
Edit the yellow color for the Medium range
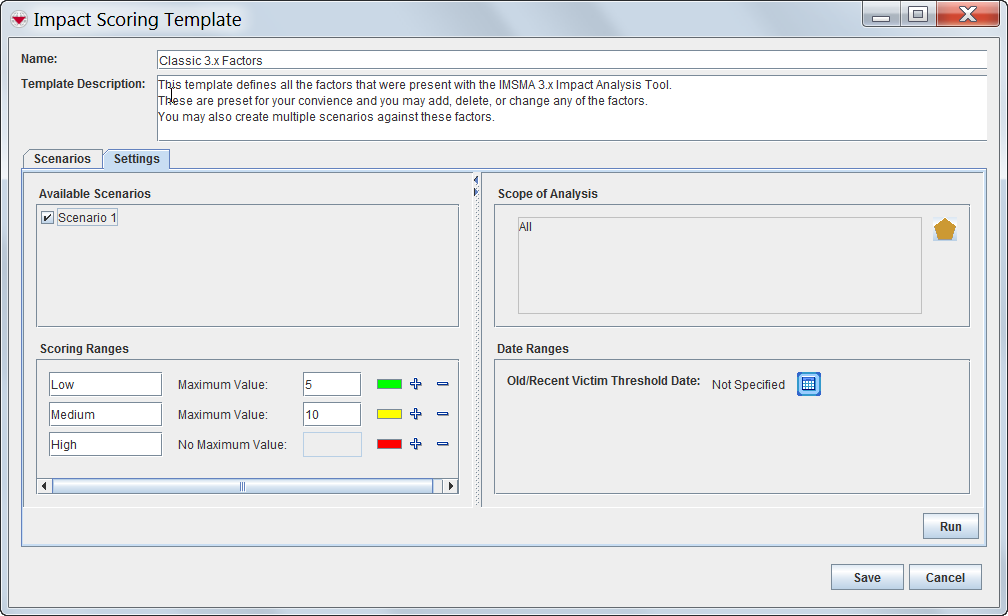pyautogui.click(x=389, y=414)
